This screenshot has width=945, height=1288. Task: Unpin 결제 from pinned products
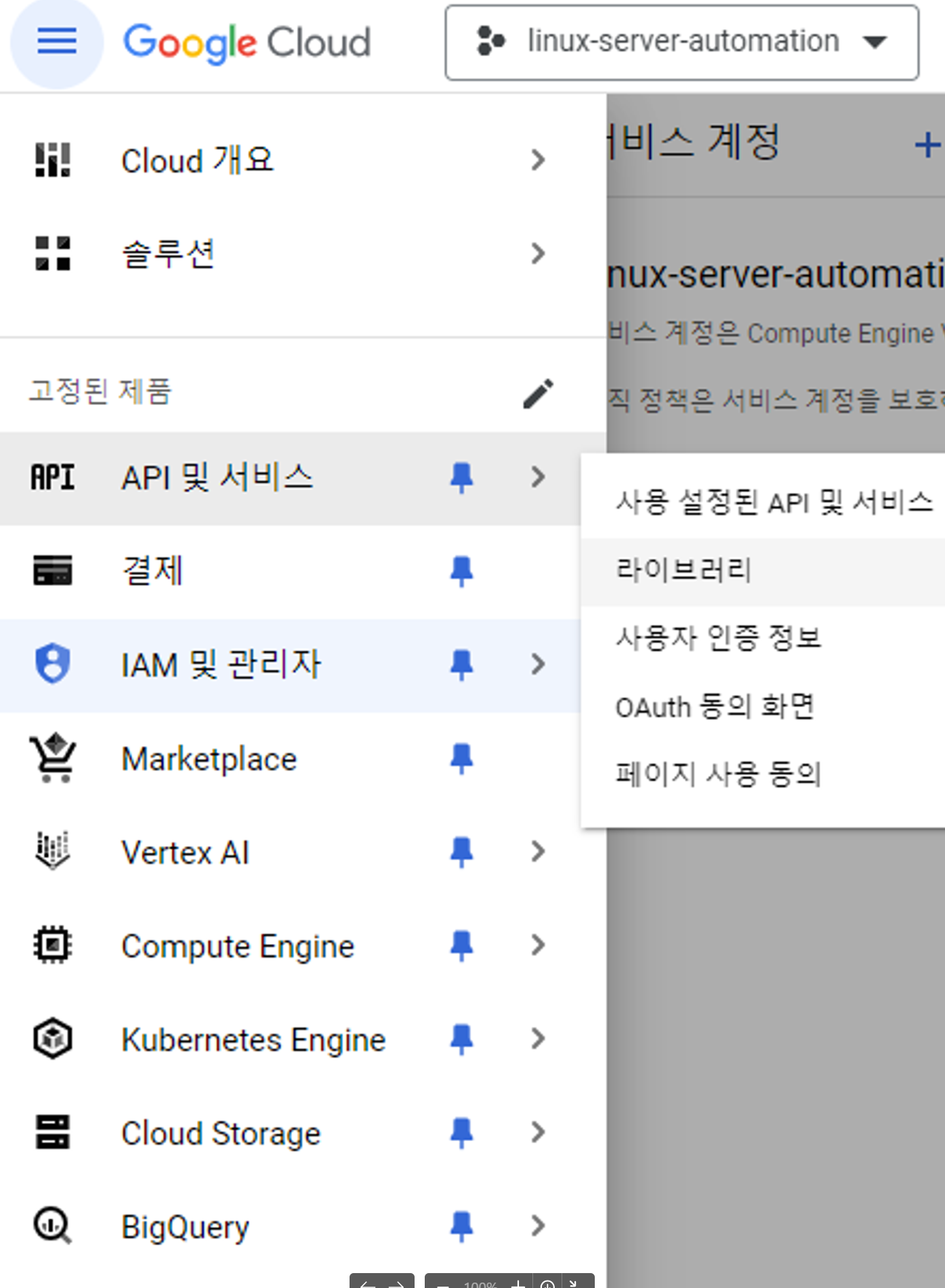pos(461,571)
